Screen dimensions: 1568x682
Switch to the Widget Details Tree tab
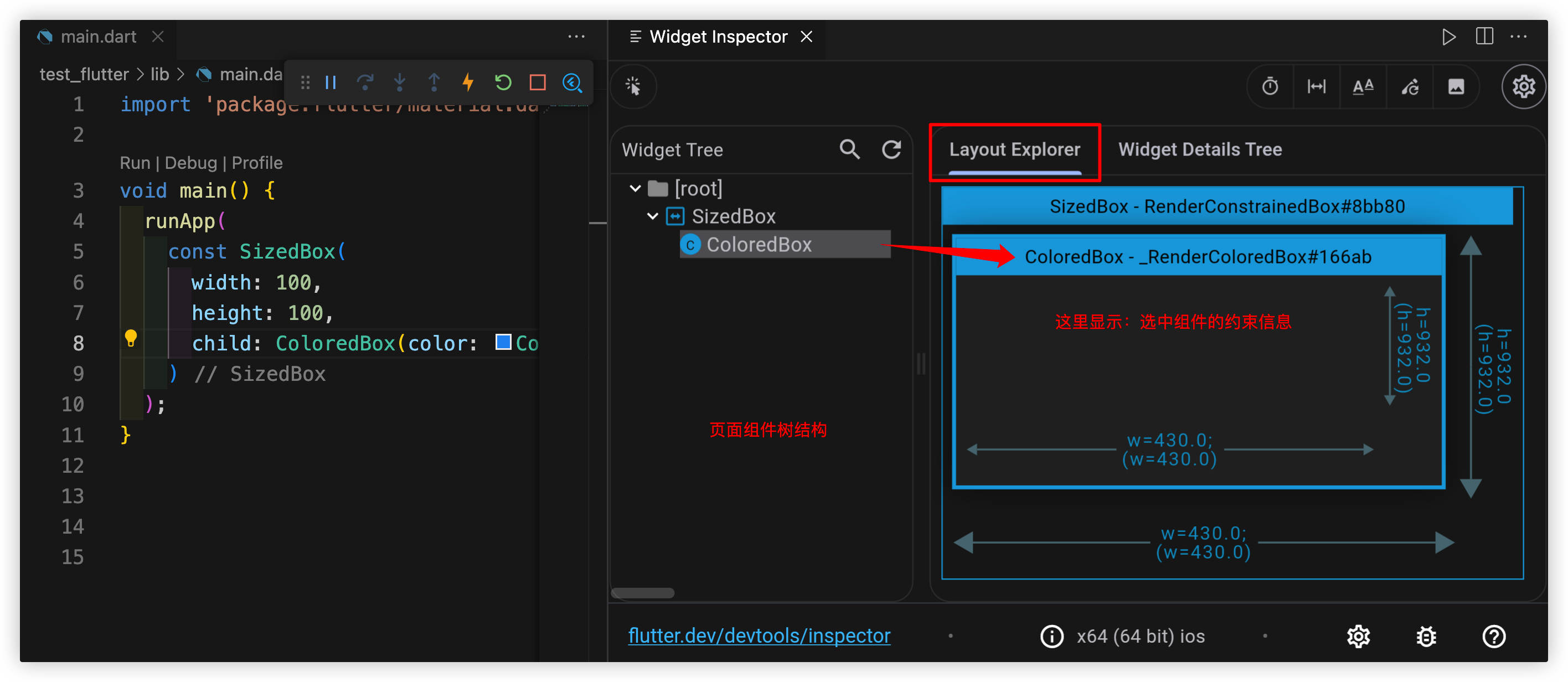coord(1201,150)
